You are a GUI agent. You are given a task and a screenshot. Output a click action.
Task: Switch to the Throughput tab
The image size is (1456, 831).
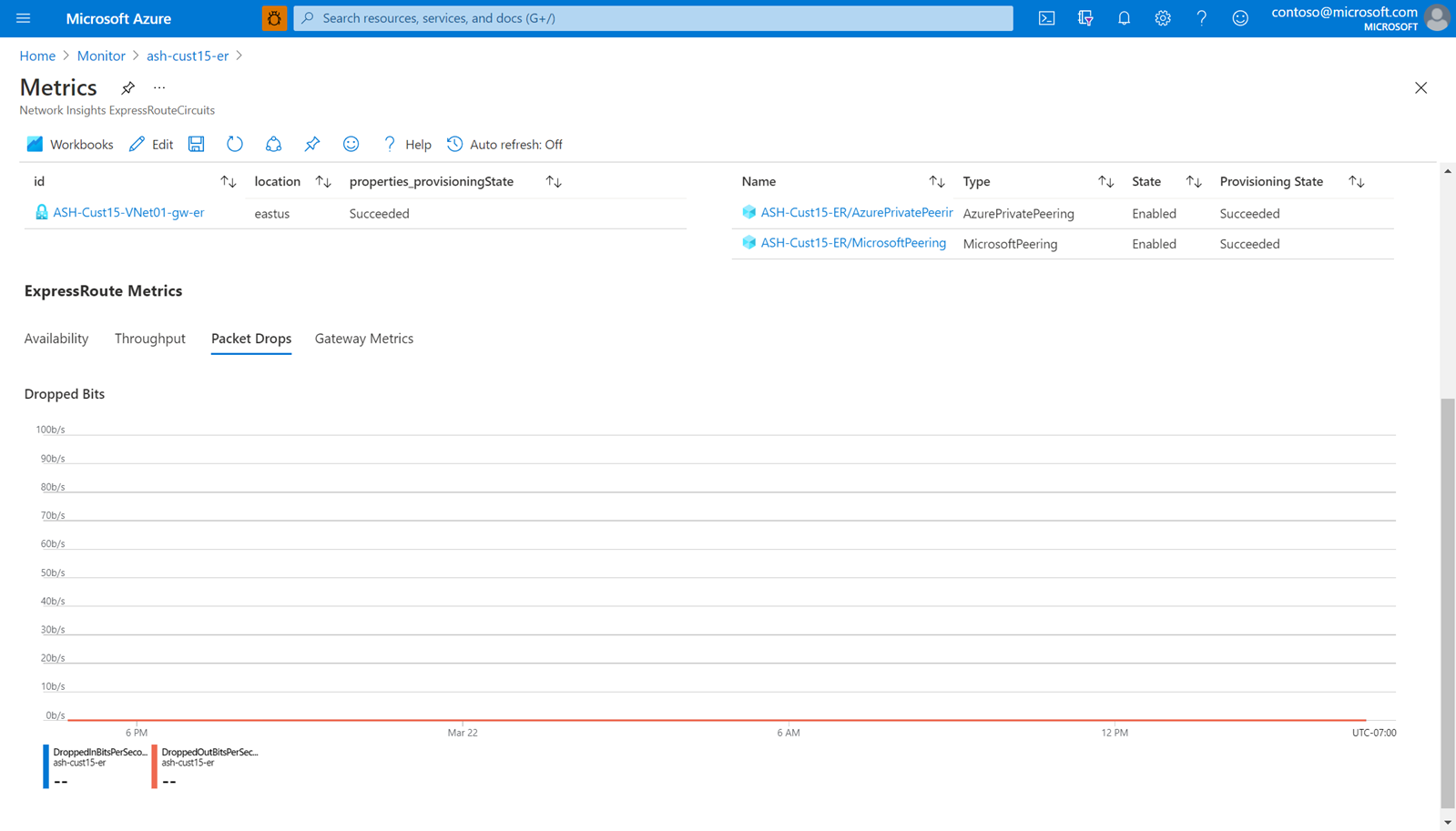point(149,339)
